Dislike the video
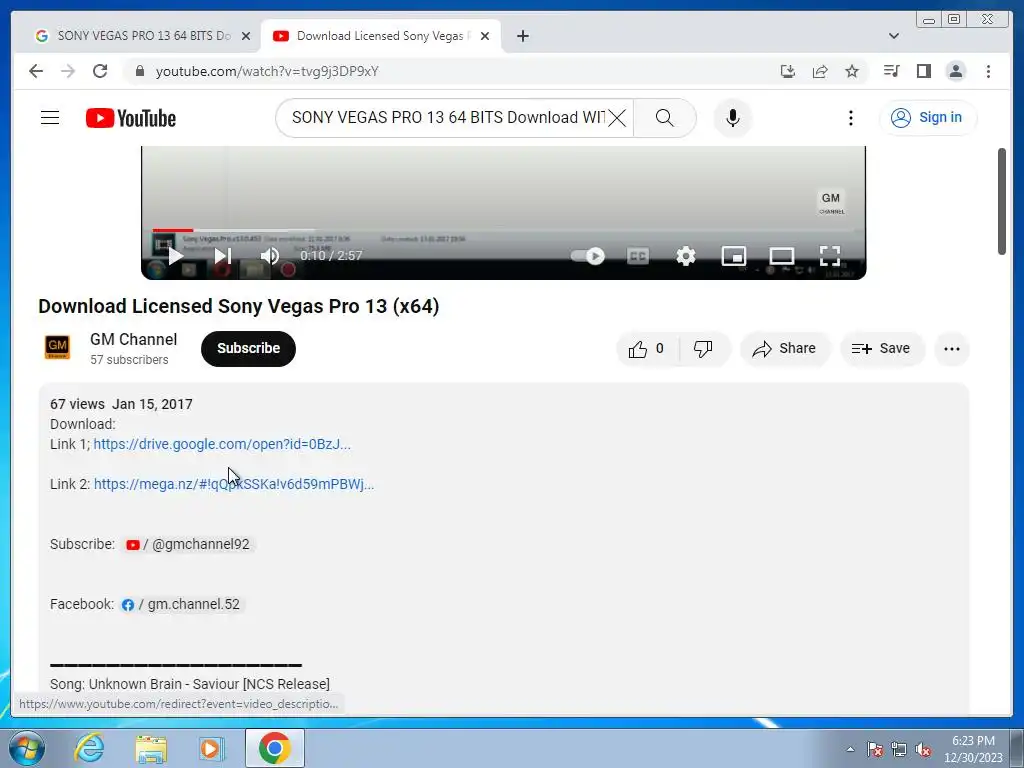This screenshot has height=768, width=1024. (x=703, y=349)
